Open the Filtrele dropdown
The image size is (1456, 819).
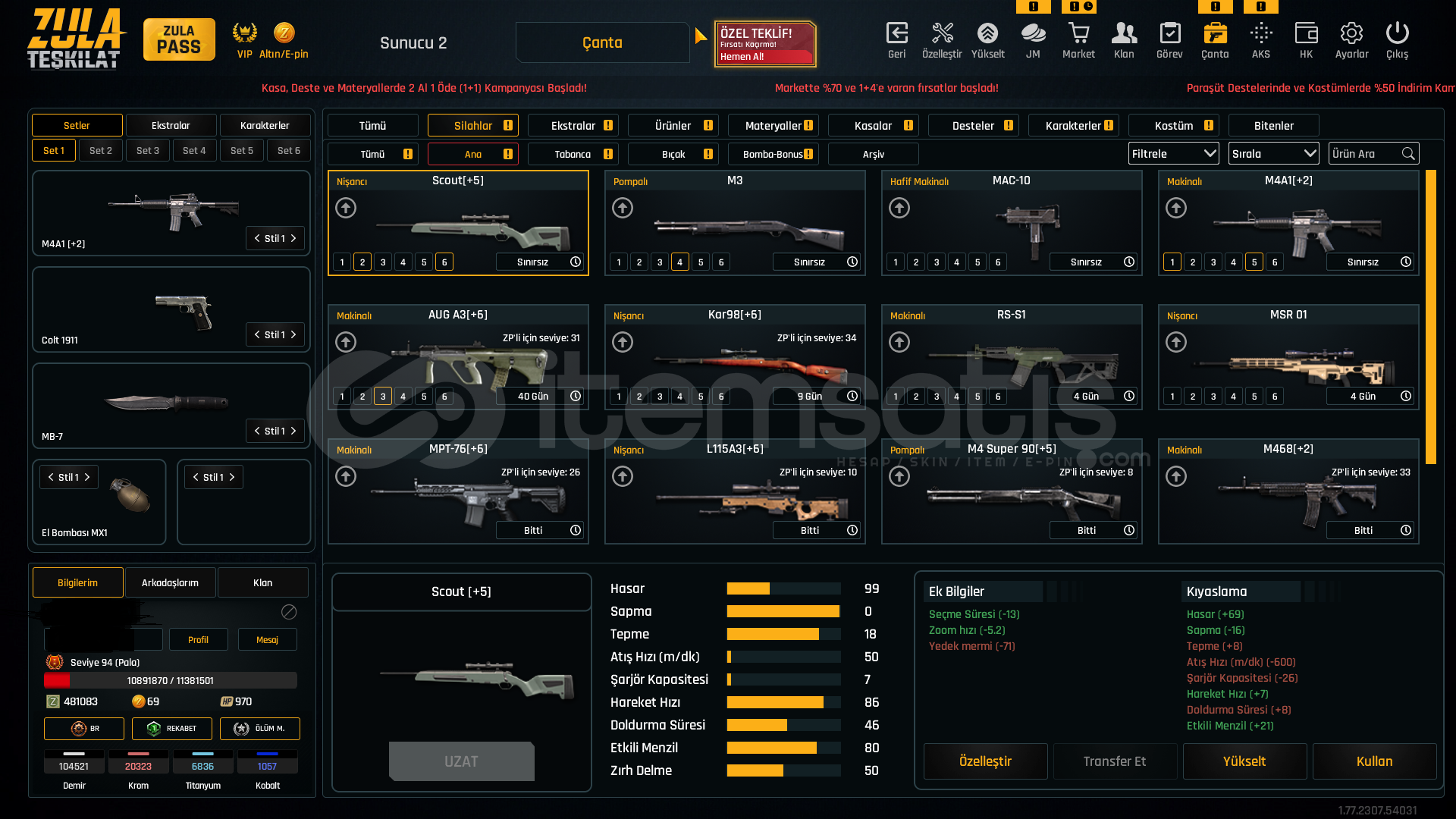point(1174,154)
